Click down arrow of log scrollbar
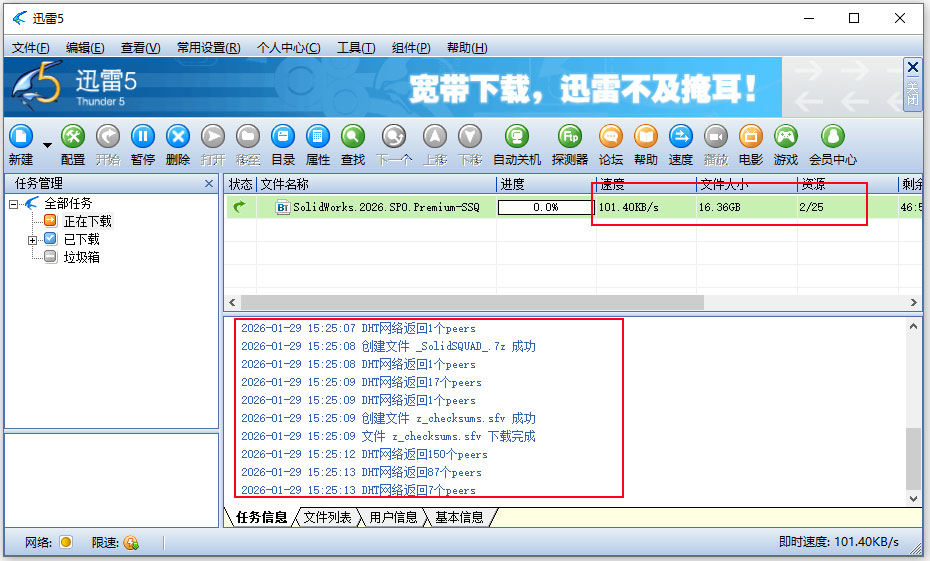Image resolution: width=930 pixels, height=561 pixels. (913, 499)
